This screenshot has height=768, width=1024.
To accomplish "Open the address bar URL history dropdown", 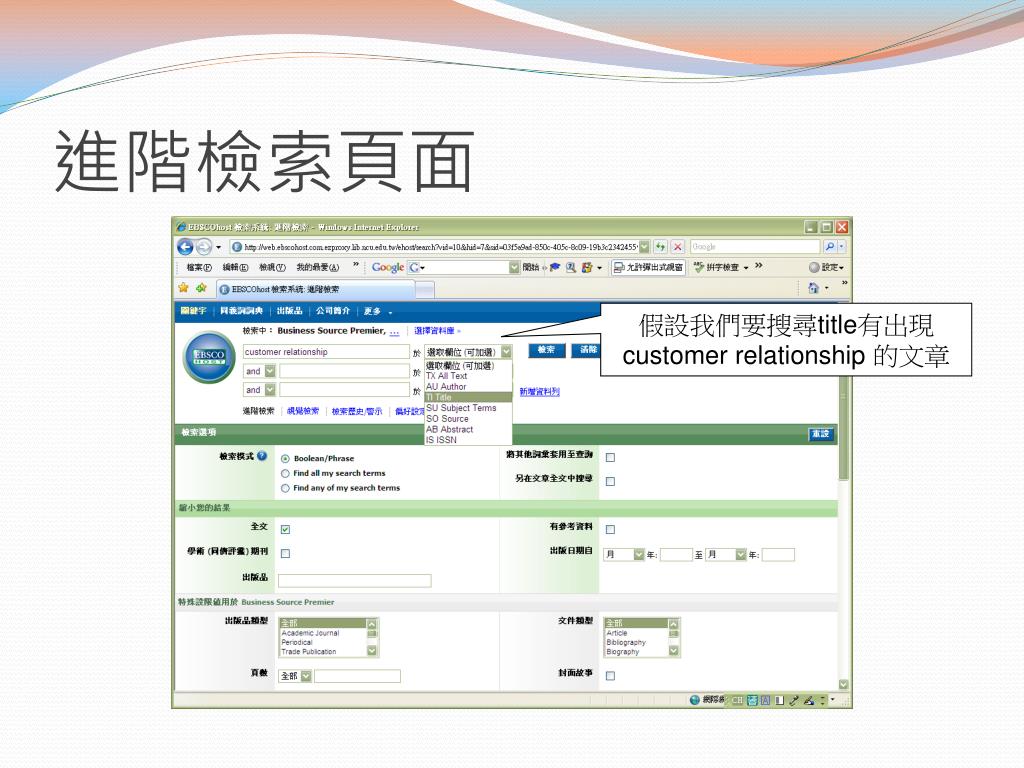I will pyautogui.click(x=644, y=247).
